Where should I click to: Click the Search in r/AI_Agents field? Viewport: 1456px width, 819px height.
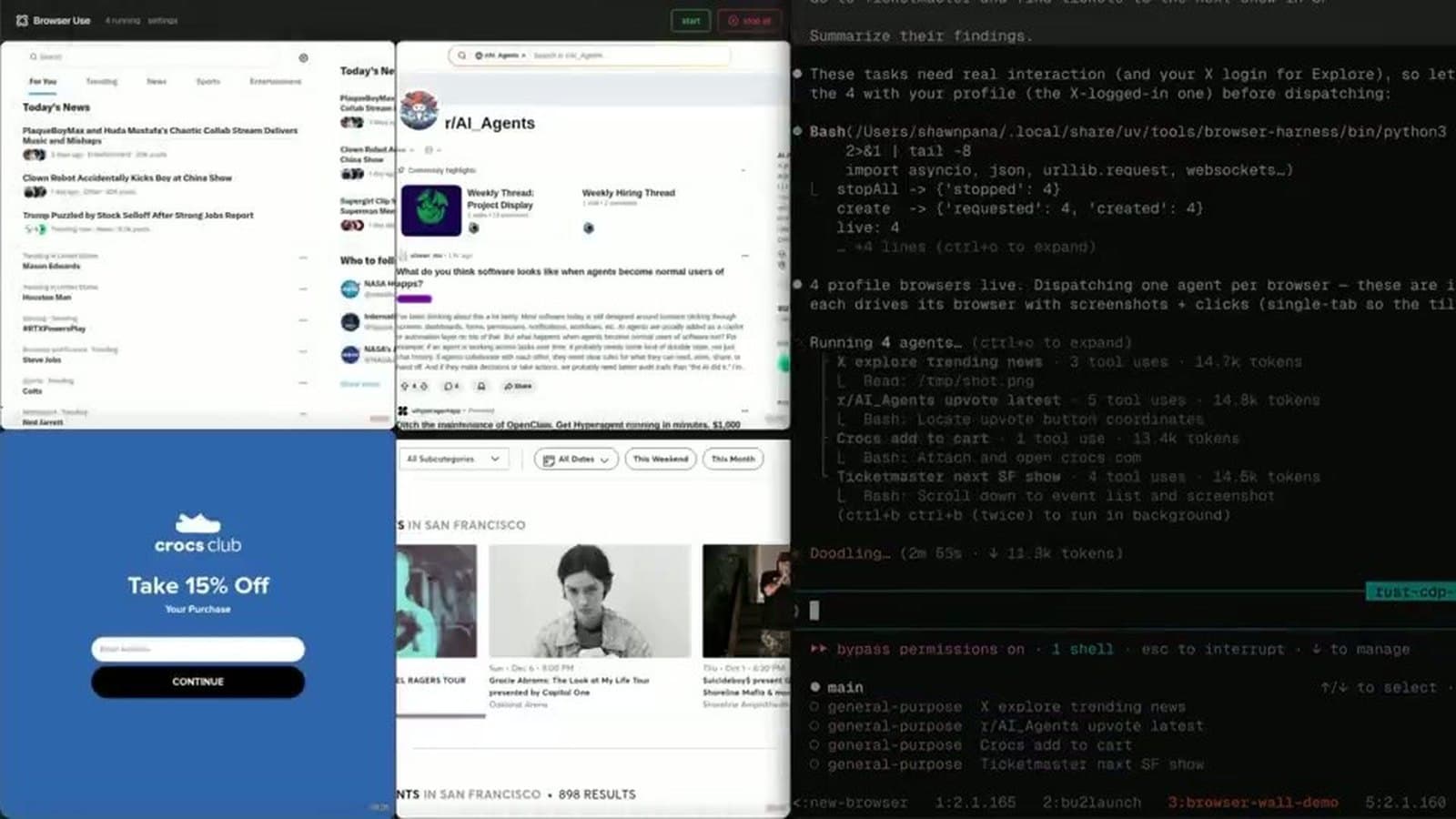628,56
